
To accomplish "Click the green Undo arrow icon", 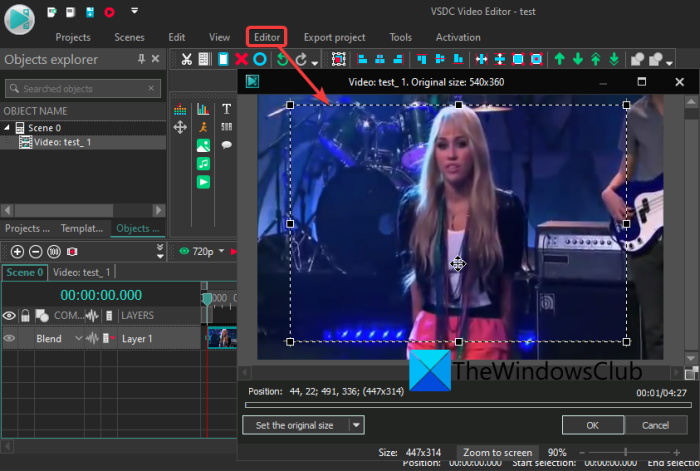I will [x=282, y=60].
